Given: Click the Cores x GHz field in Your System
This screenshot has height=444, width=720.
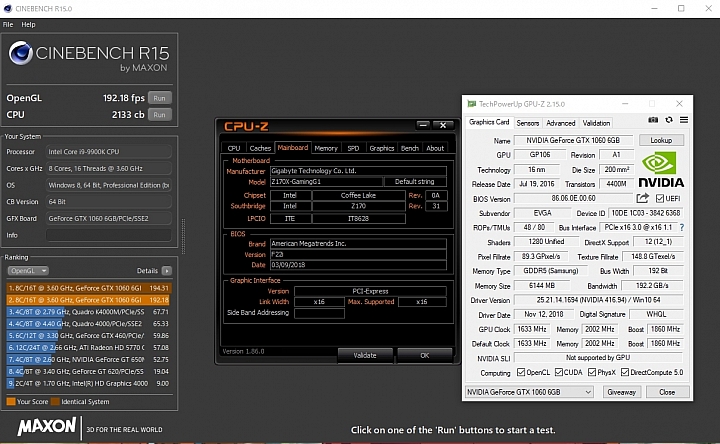Looking at the screenshot, I should (109, 169).
